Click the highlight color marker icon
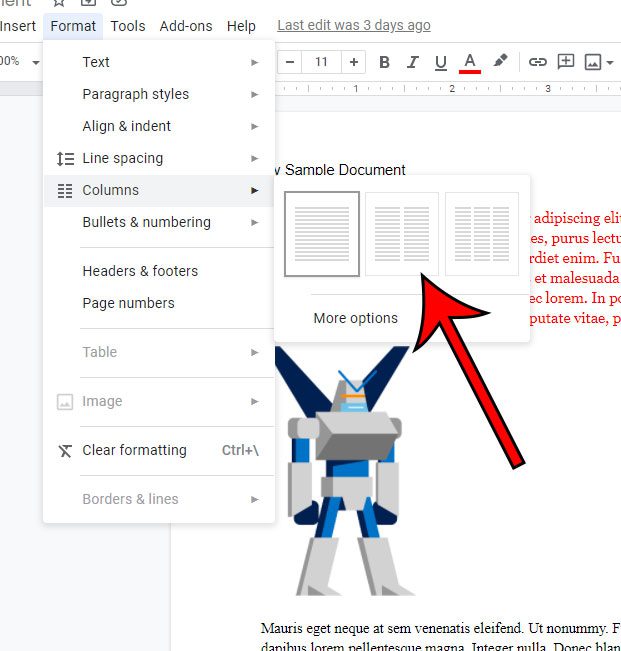 500,62
